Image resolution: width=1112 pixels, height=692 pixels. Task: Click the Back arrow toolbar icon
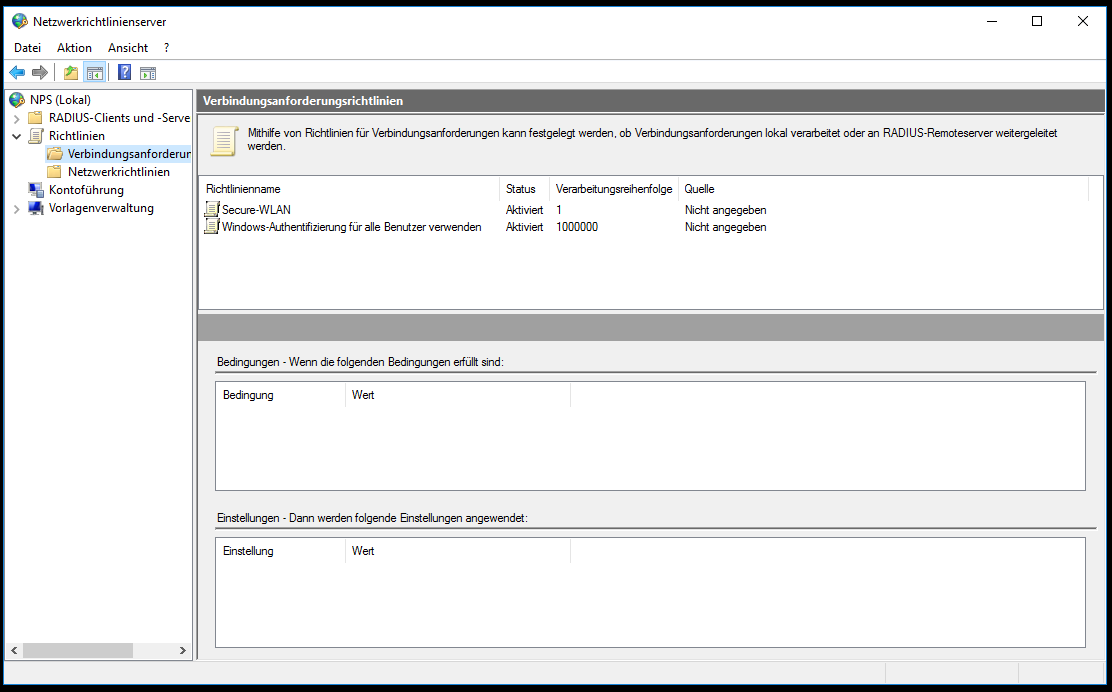pos(17,72)
